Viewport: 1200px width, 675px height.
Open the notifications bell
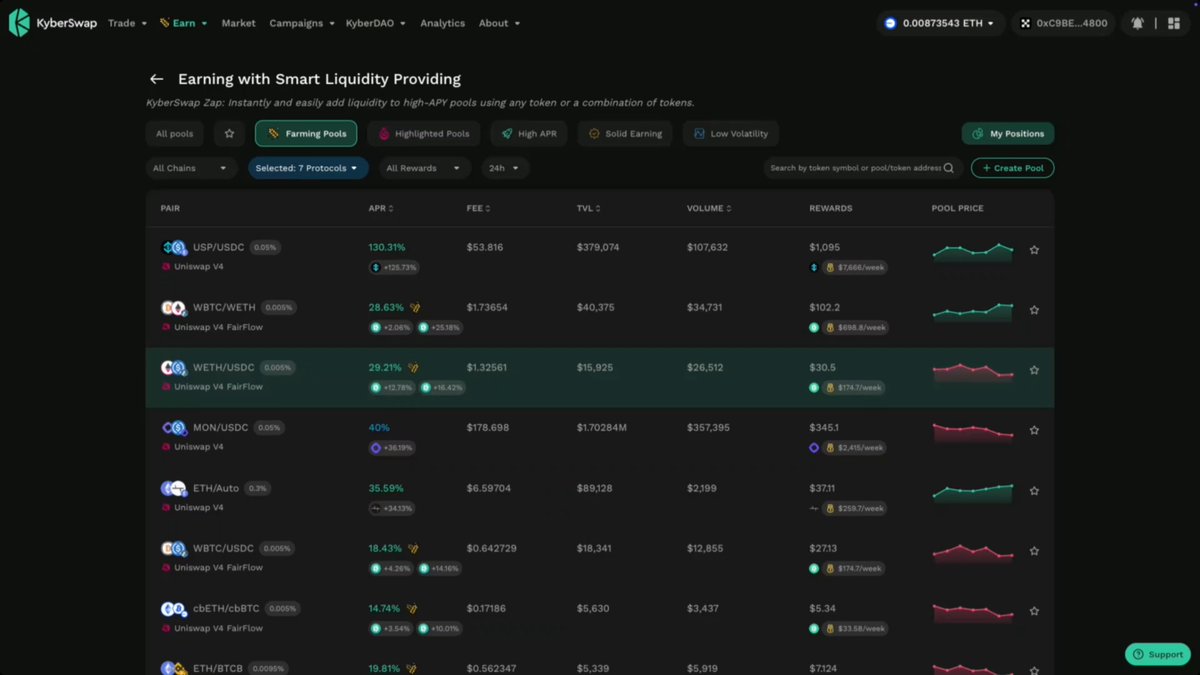[1137, 23]
